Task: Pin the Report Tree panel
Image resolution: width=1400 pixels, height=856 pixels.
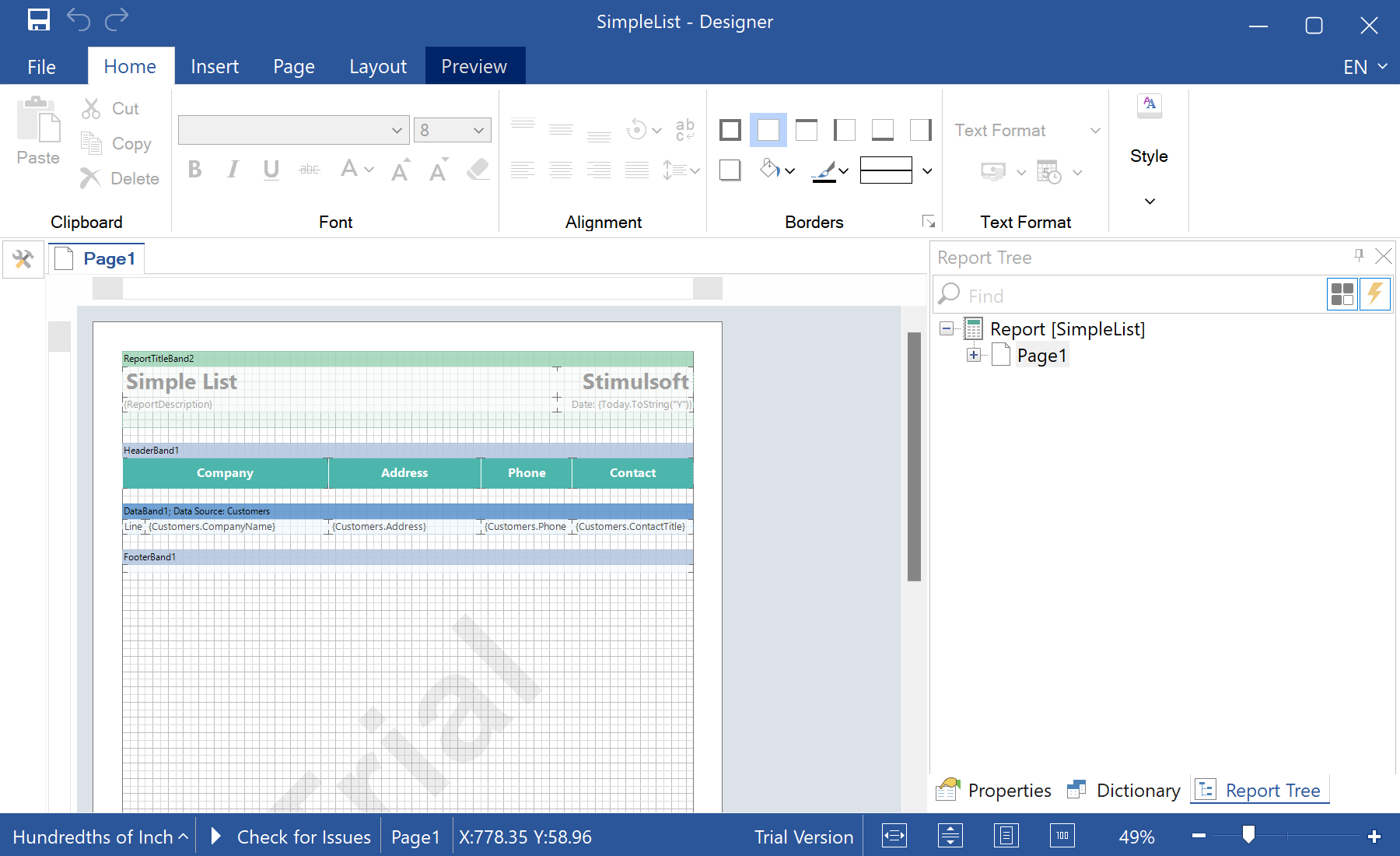Action: point(1359,255)
